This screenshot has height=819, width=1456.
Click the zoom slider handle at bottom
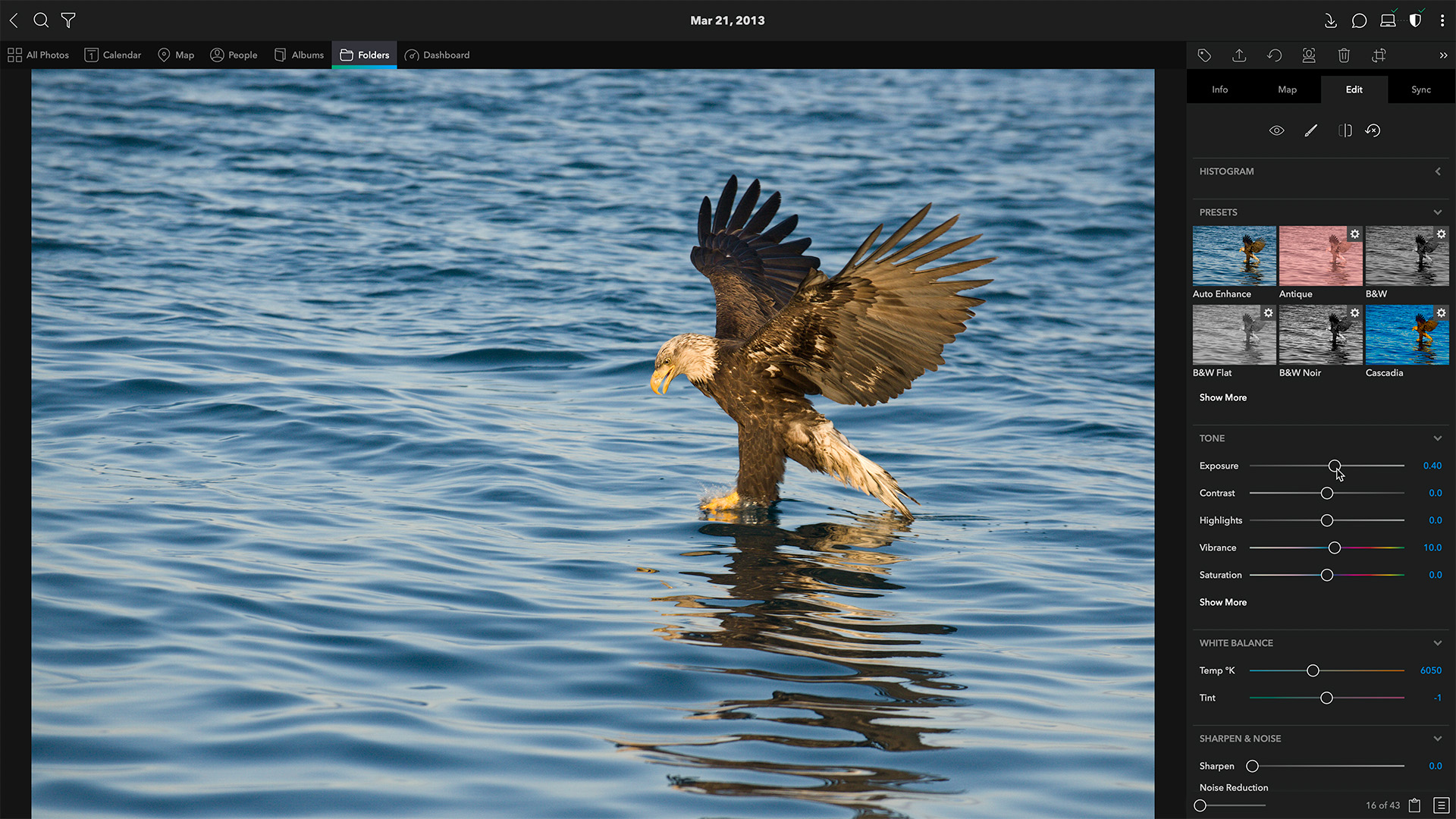[x=1200, y=805]
